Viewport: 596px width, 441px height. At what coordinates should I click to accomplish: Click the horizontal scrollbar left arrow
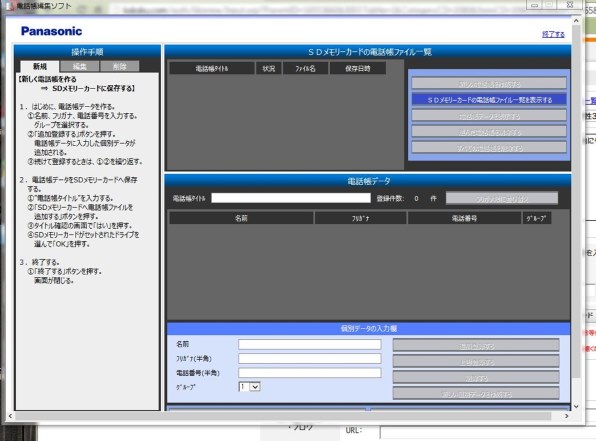(x=10, y=416)
